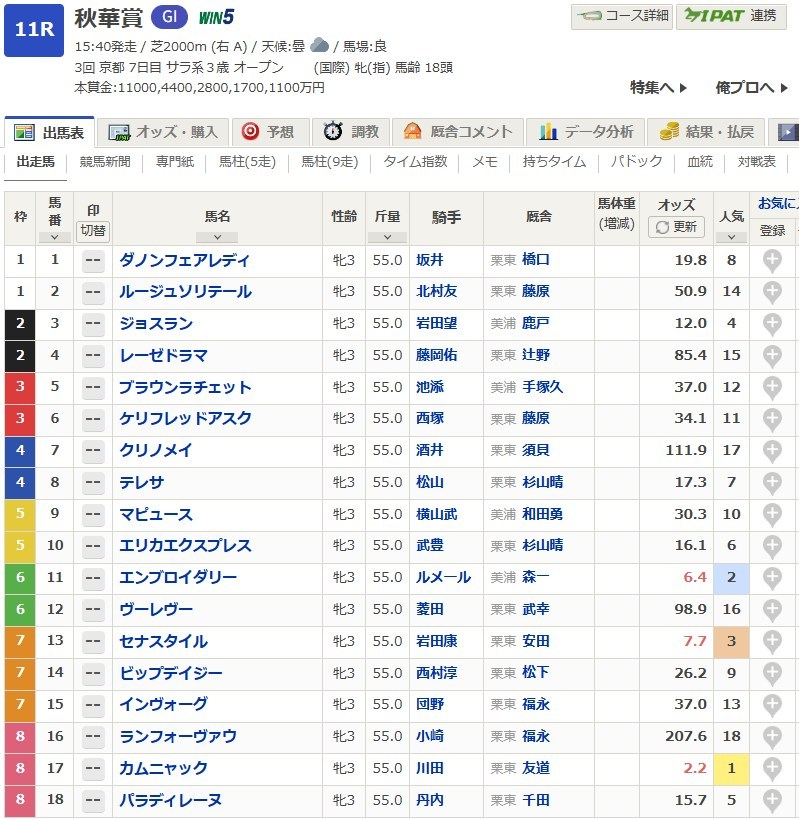Click the WIN5 logo
This screenshot has width=799, height=819.
pos(216,17)
